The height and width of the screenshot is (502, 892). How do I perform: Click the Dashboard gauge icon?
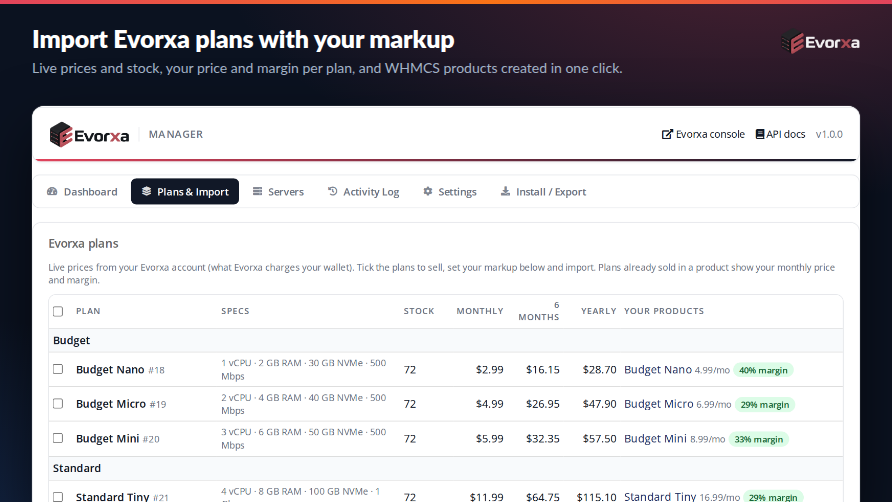click(52, 191)
